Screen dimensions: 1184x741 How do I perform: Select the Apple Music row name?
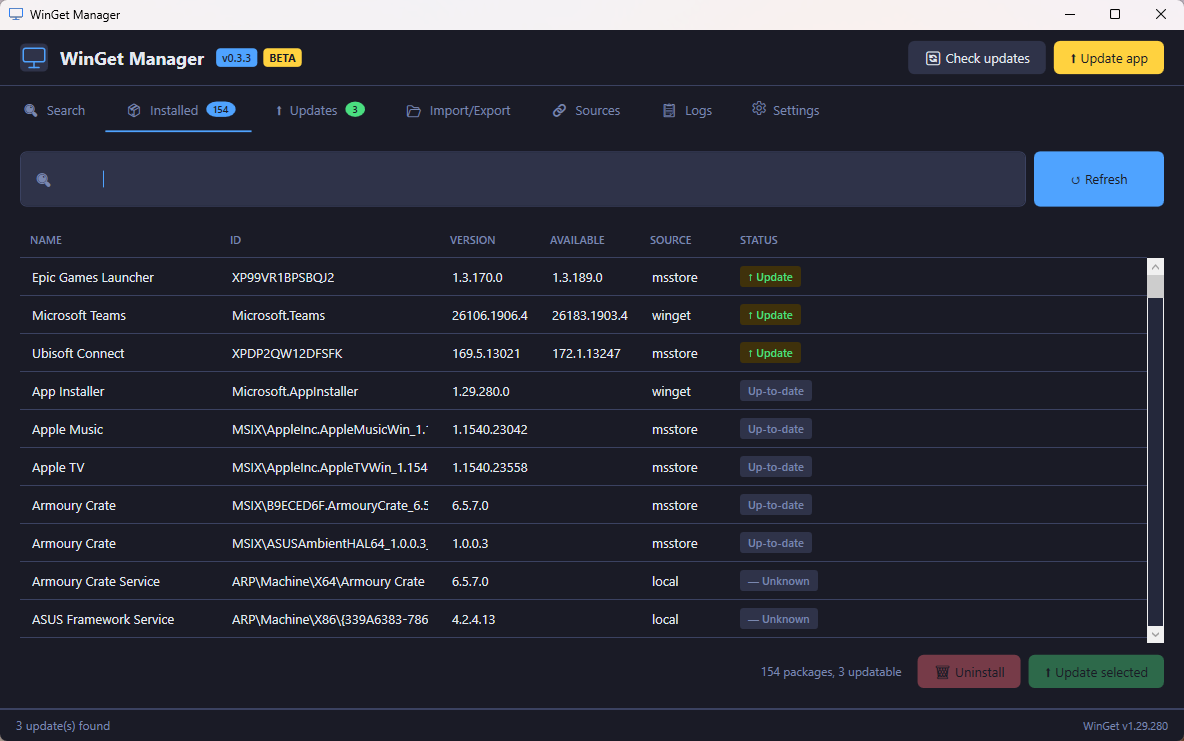pos(67,429)
